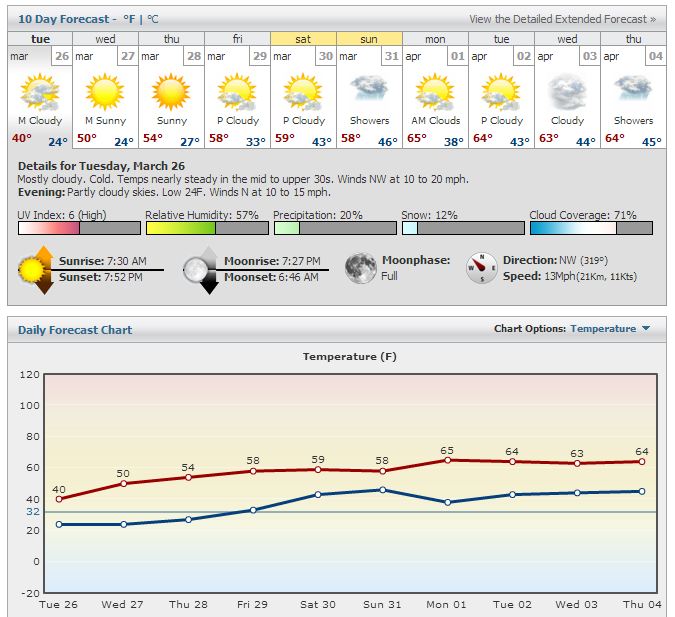Click the sunrise/sunset sun icon
This screenshot has height=617, width=675.
coord(36,269)
